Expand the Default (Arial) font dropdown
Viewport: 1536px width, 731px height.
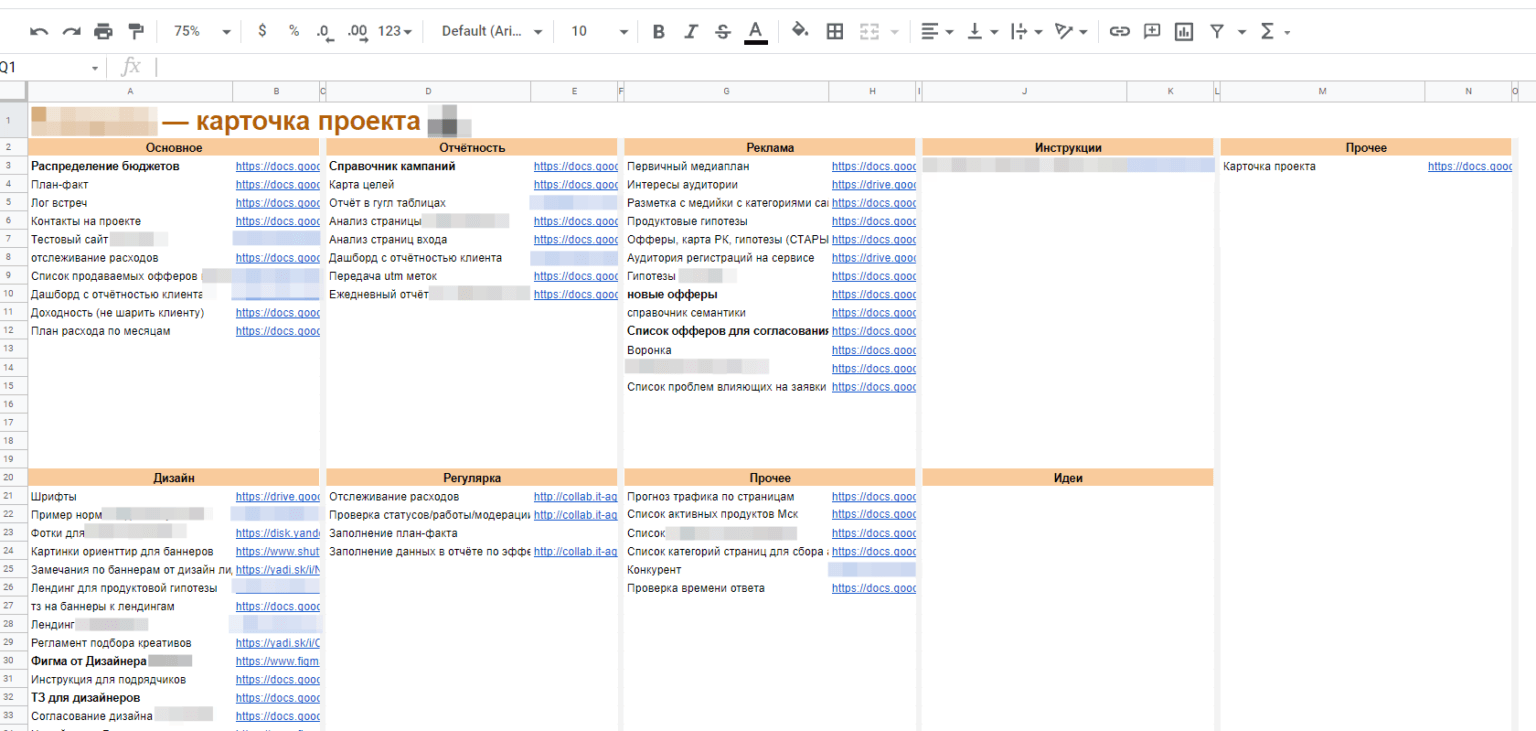tap(492, 31)
